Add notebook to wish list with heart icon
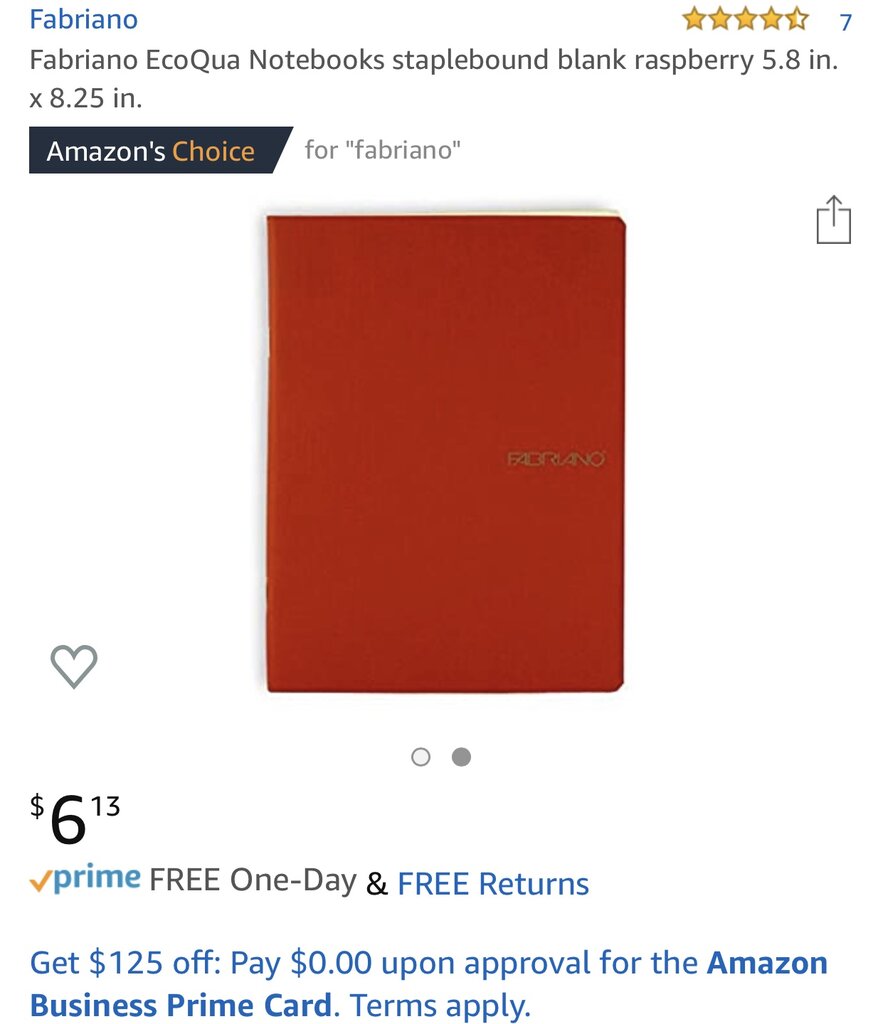883x1024 pixels. pyautogui.click(x=74, y=666)
